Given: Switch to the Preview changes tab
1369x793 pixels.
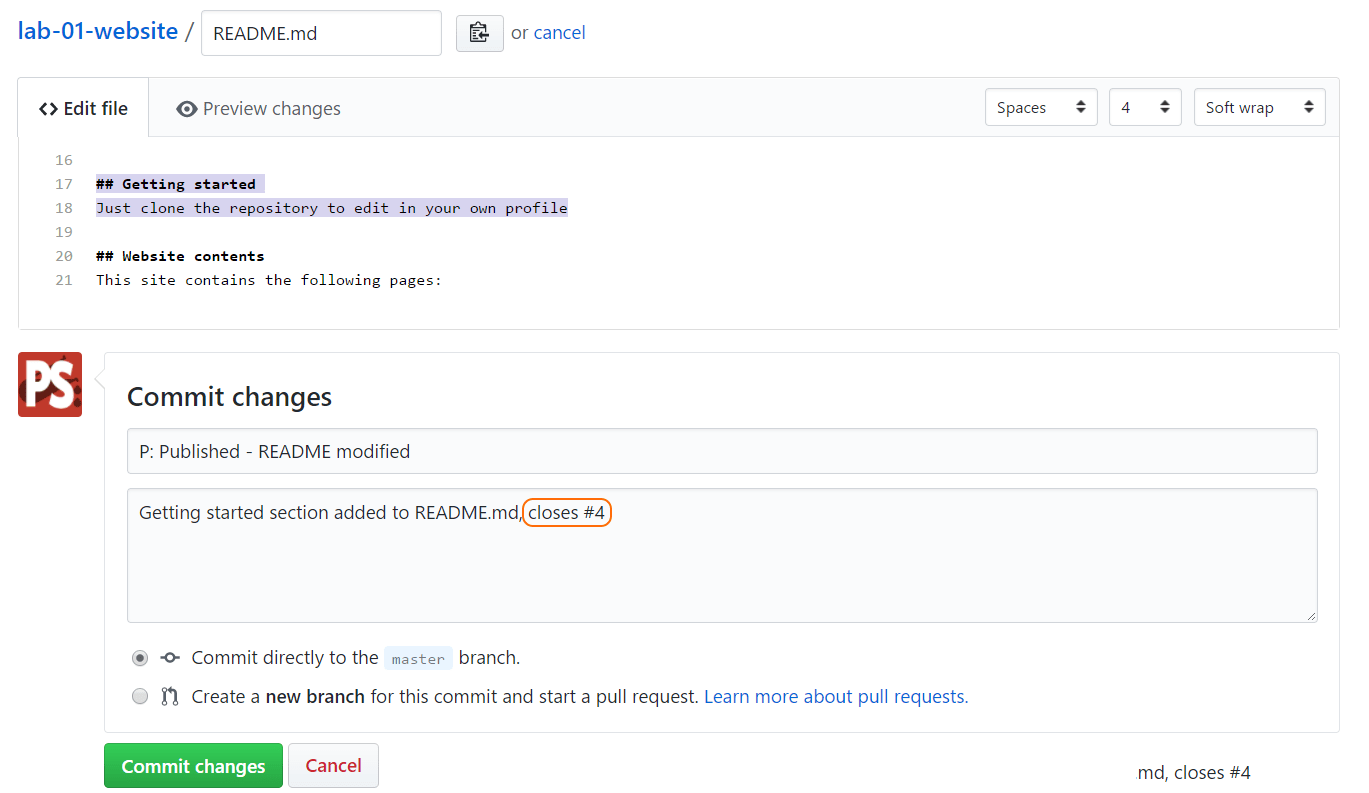Looking at the screenshot, I should pos(258,108).
